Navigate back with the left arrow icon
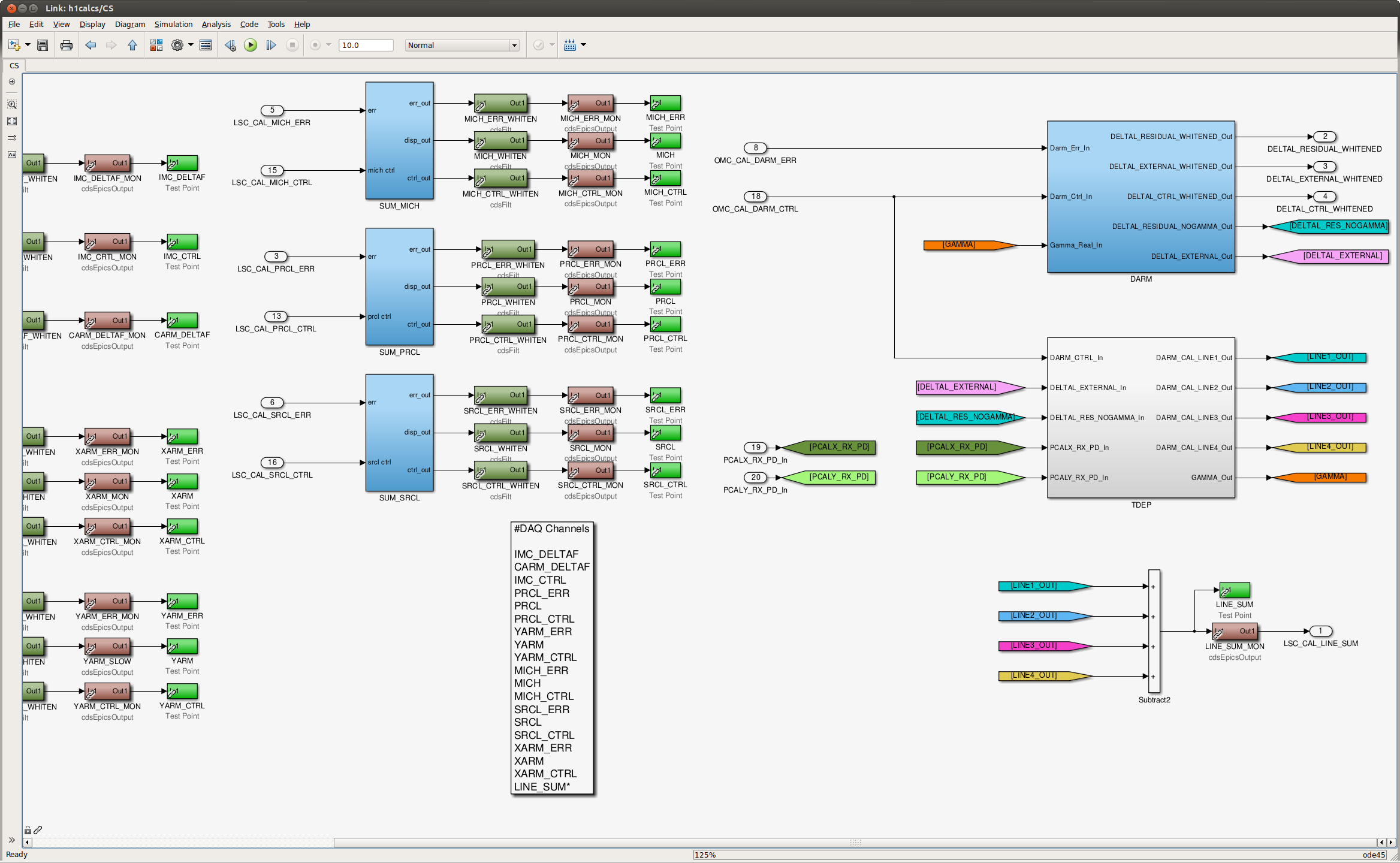This screenshot has height=863, width=1400. (x=90, y=45)
